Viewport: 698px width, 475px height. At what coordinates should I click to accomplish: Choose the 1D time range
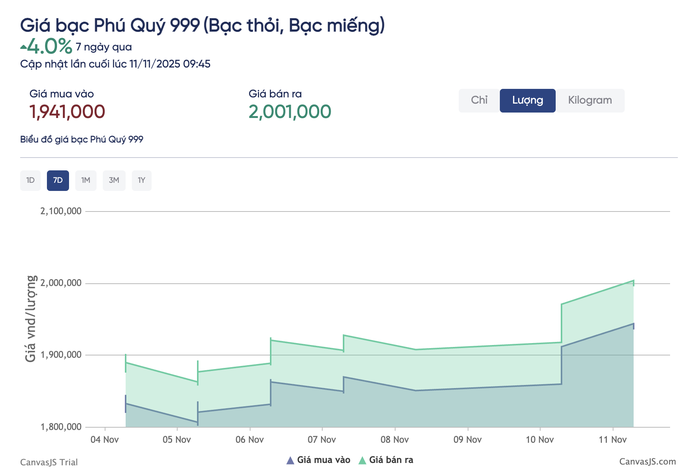pos(30,180)
